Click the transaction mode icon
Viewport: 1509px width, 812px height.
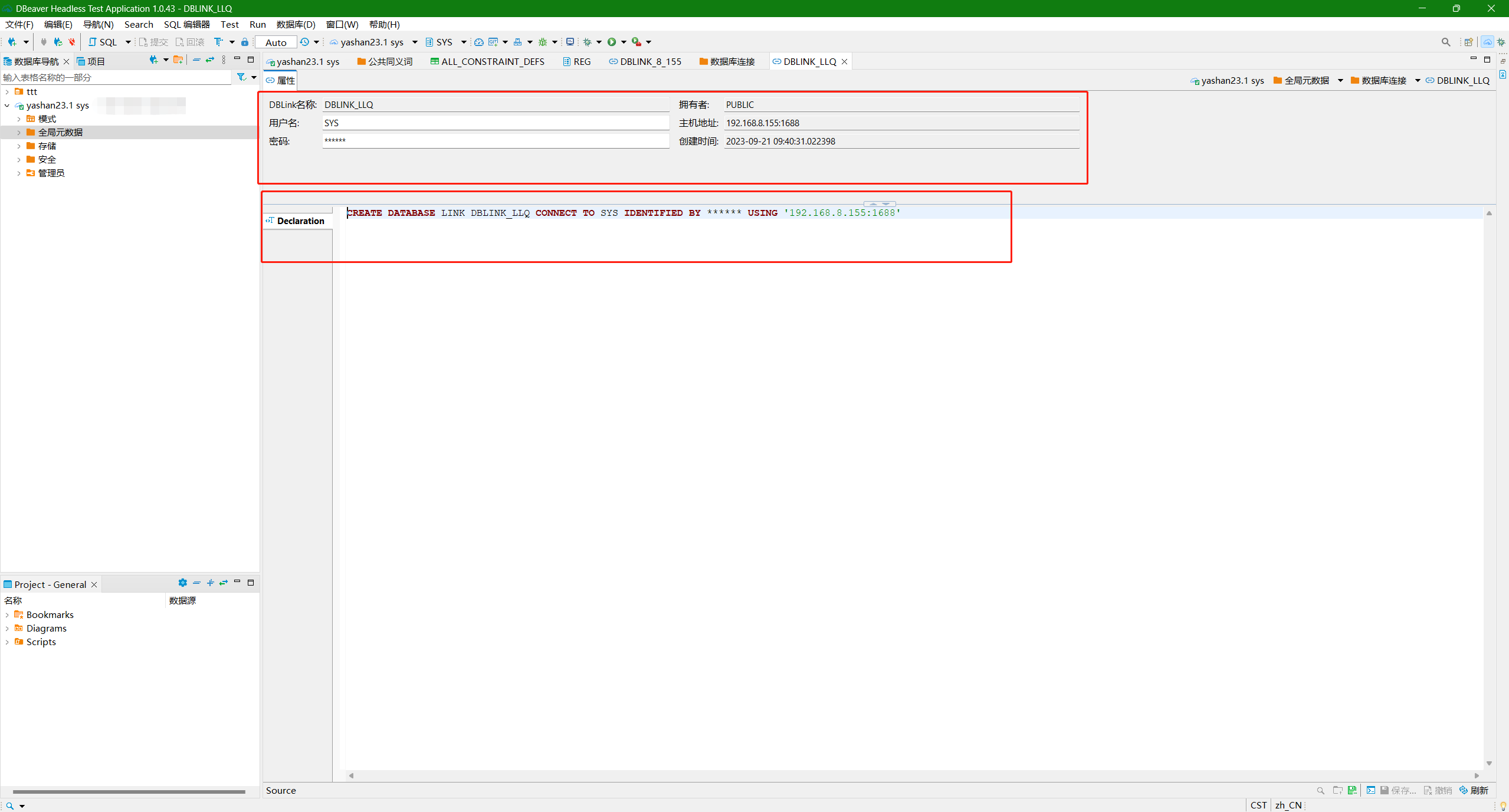[x=218, y=42]
